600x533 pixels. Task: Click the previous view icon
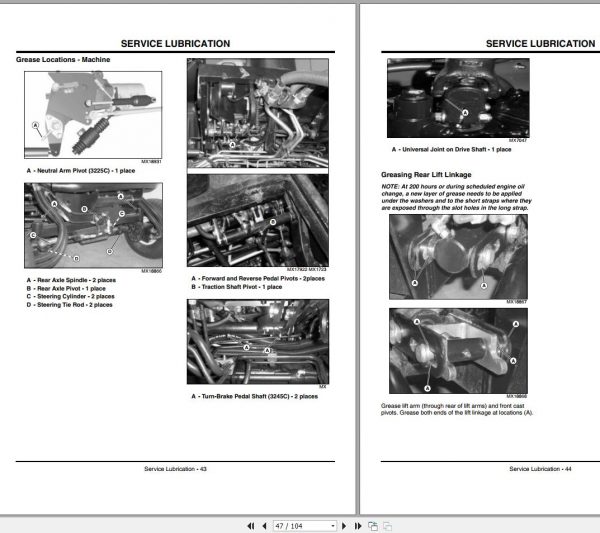click(373, 526)
